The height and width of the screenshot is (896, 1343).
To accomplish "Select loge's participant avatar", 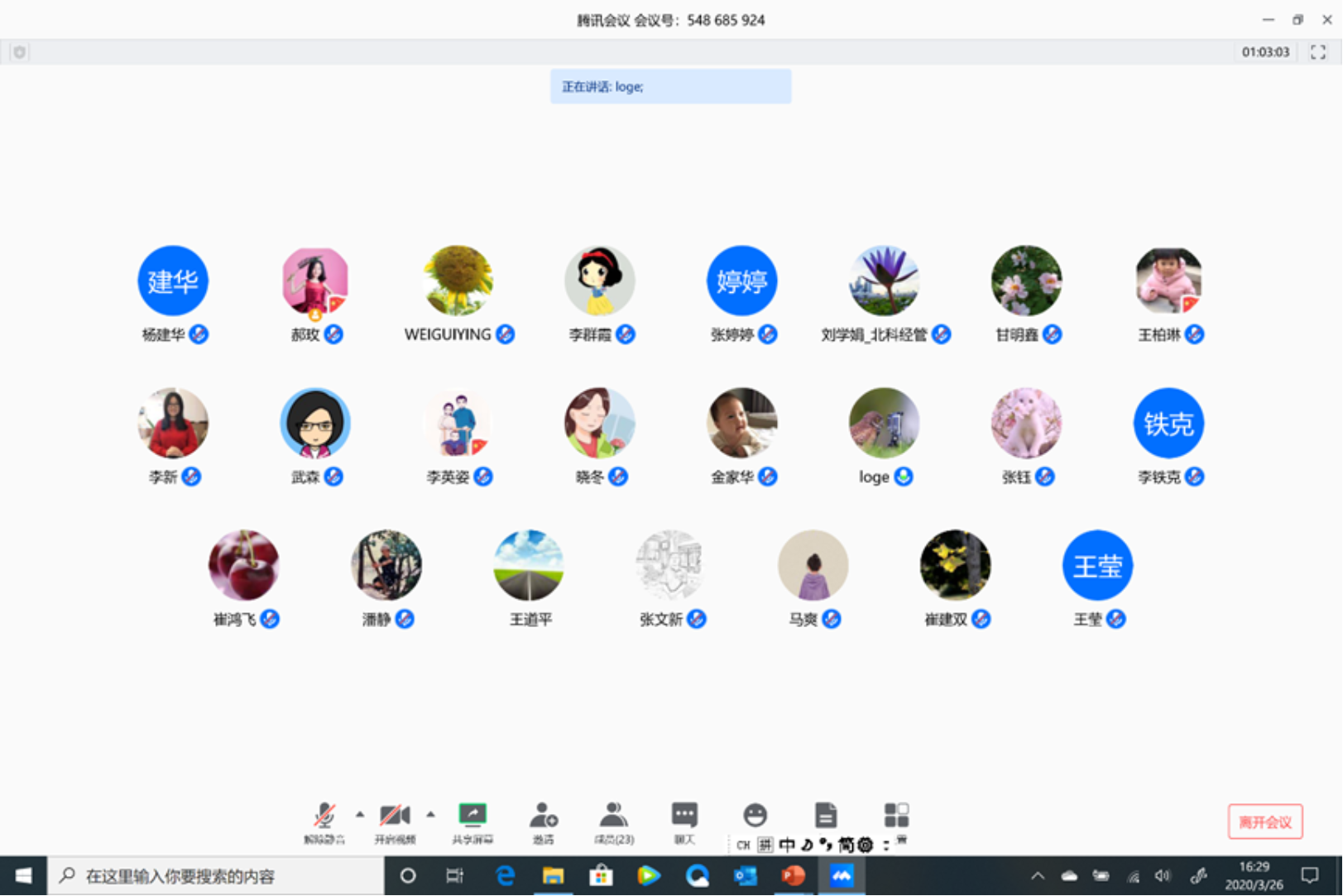I will point(884,423).
